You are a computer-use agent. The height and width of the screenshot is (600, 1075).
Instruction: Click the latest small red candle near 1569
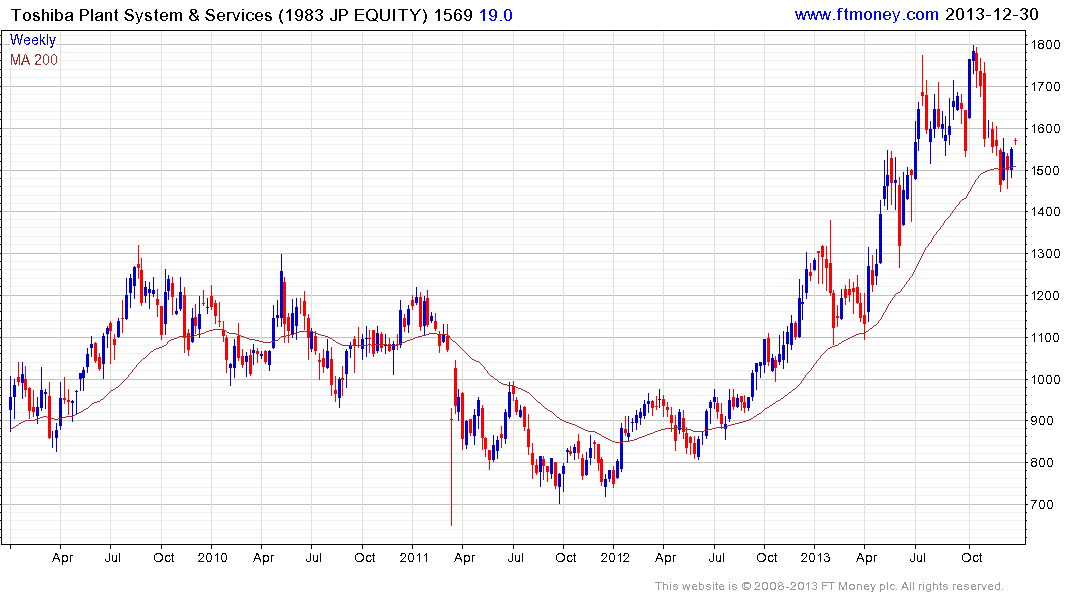[1015, 141]
